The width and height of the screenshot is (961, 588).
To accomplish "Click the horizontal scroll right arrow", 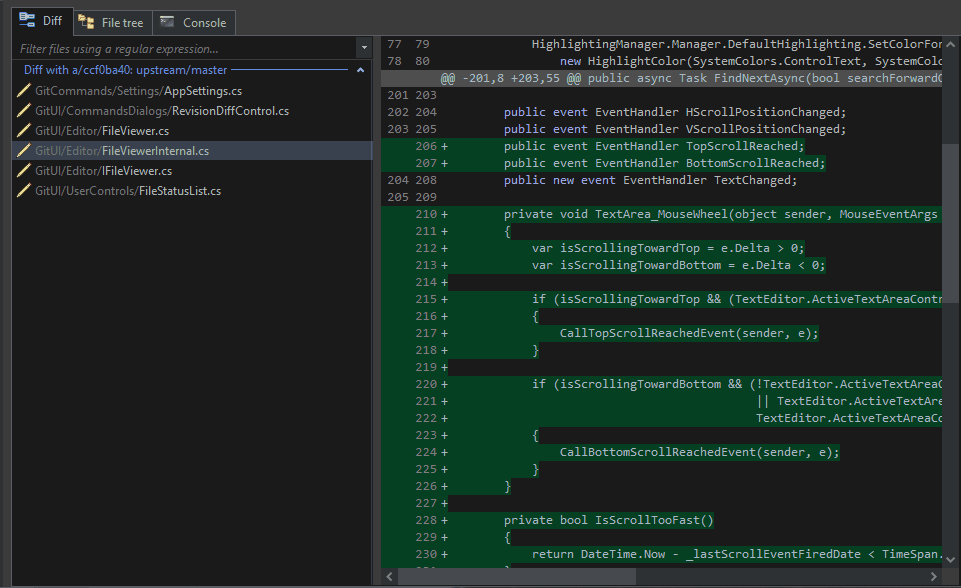I will point(933,576).
